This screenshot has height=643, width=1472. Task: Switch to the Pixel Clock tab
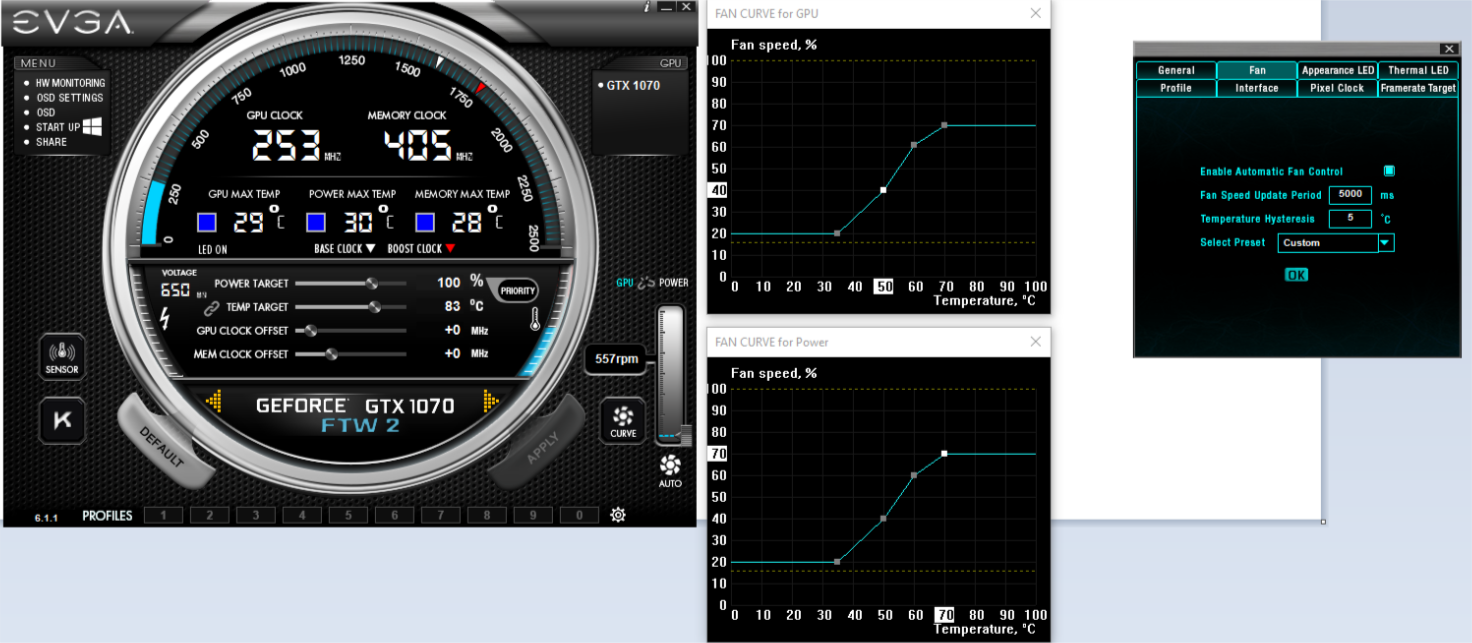(x=1338, y=88)
